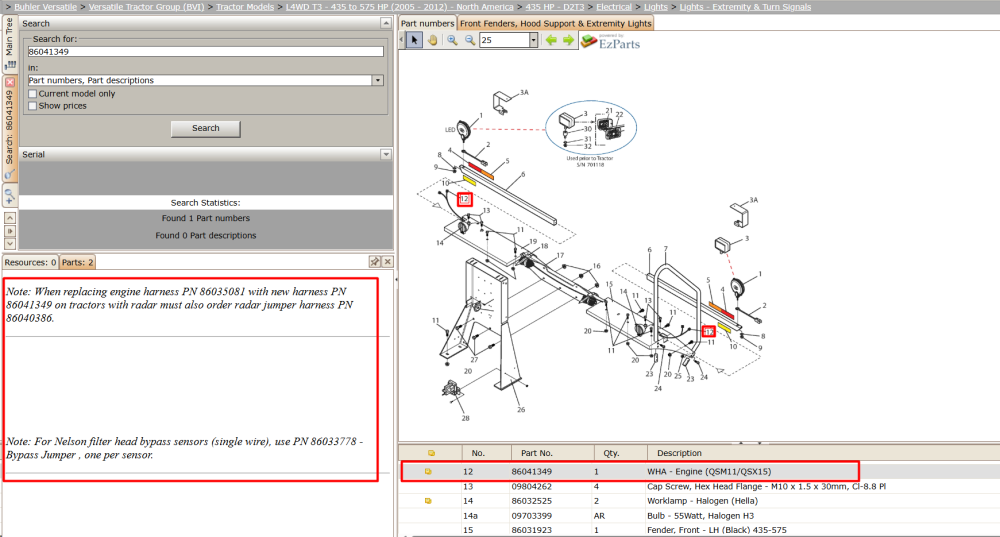The height and width of the screenshot is (537, 1000).
Task: Click callout 28 on the diagram
Action: click(466, 418)
